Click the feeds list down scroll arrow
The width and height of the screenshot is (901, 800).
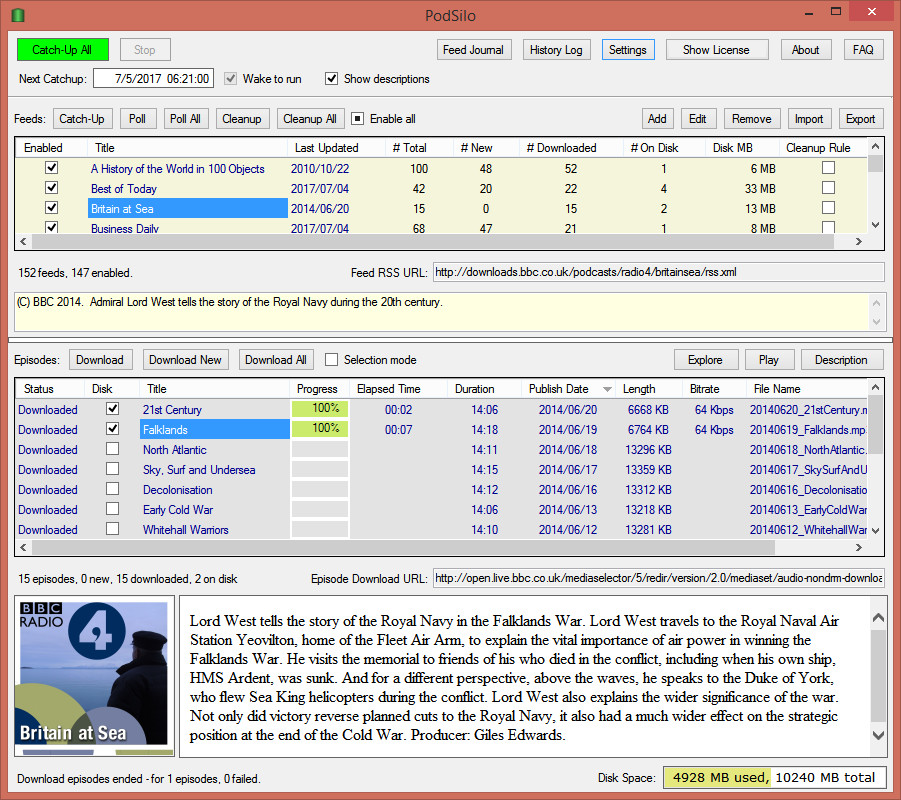pos(875,225)
